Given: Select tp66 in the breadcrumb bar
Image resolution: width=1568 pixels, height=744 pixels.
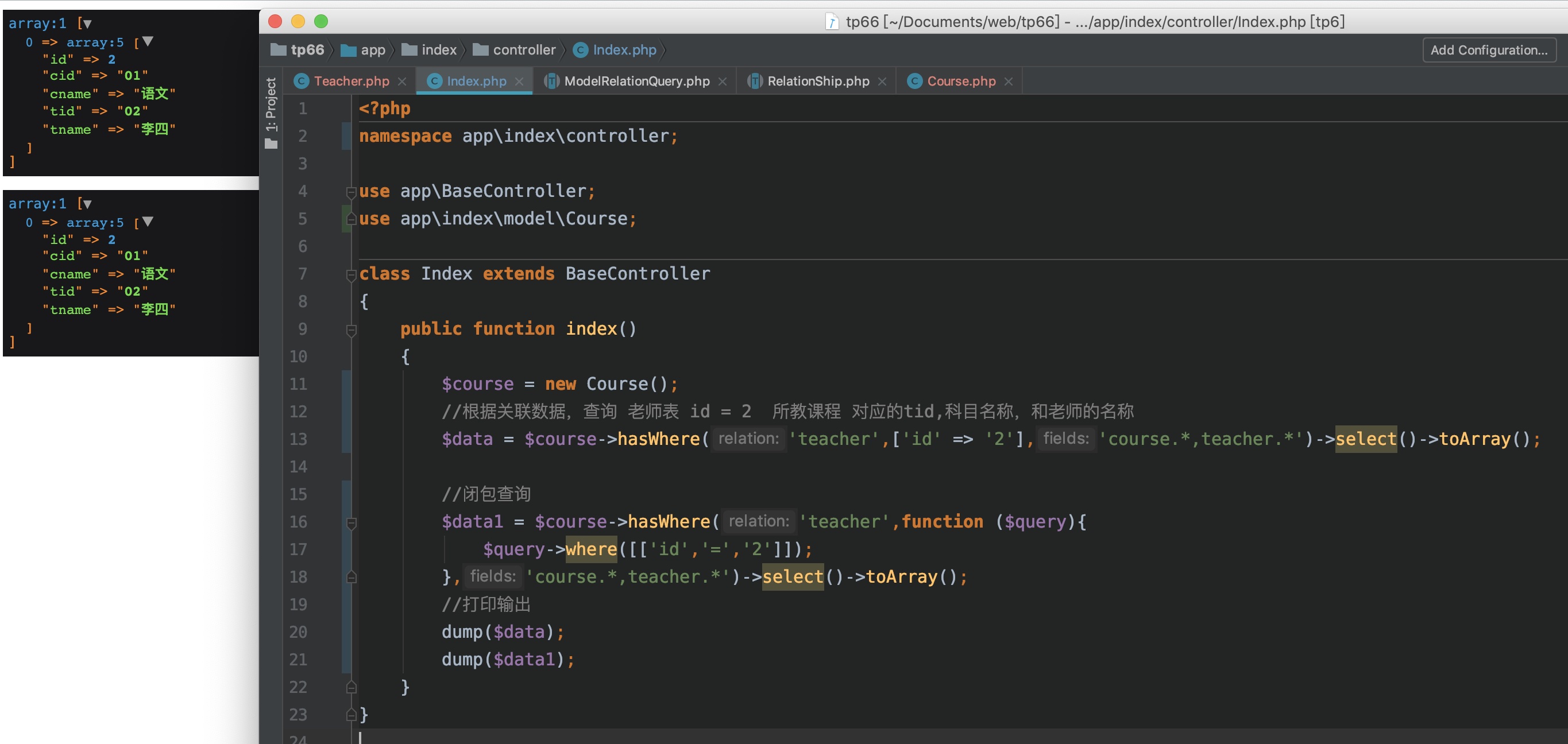Looking at the screenshot, I should (x=307, y=50).
